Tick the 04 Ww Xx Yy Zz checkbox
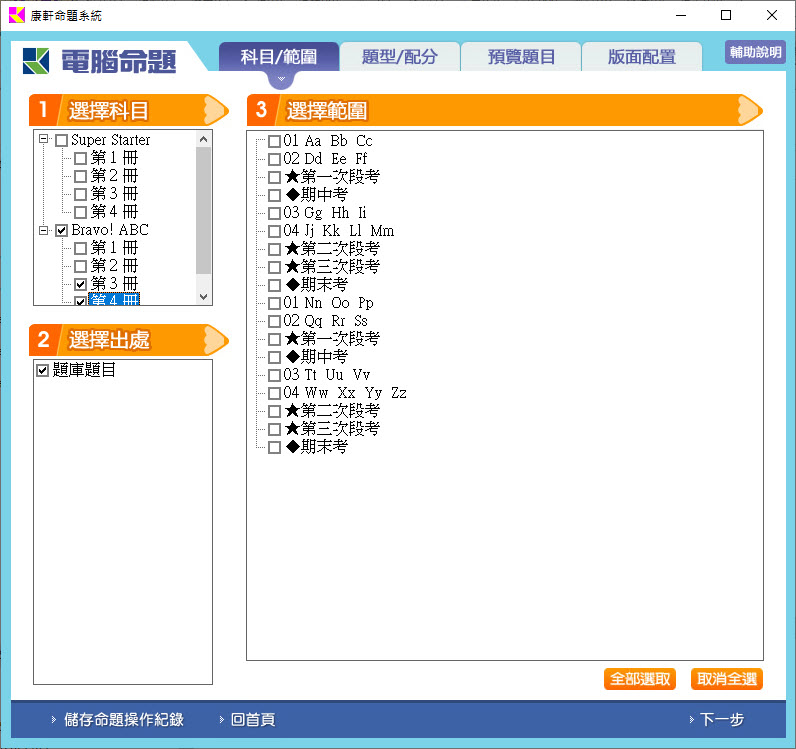The width and height of the screenshot is (796, 749). click(274, 393)
